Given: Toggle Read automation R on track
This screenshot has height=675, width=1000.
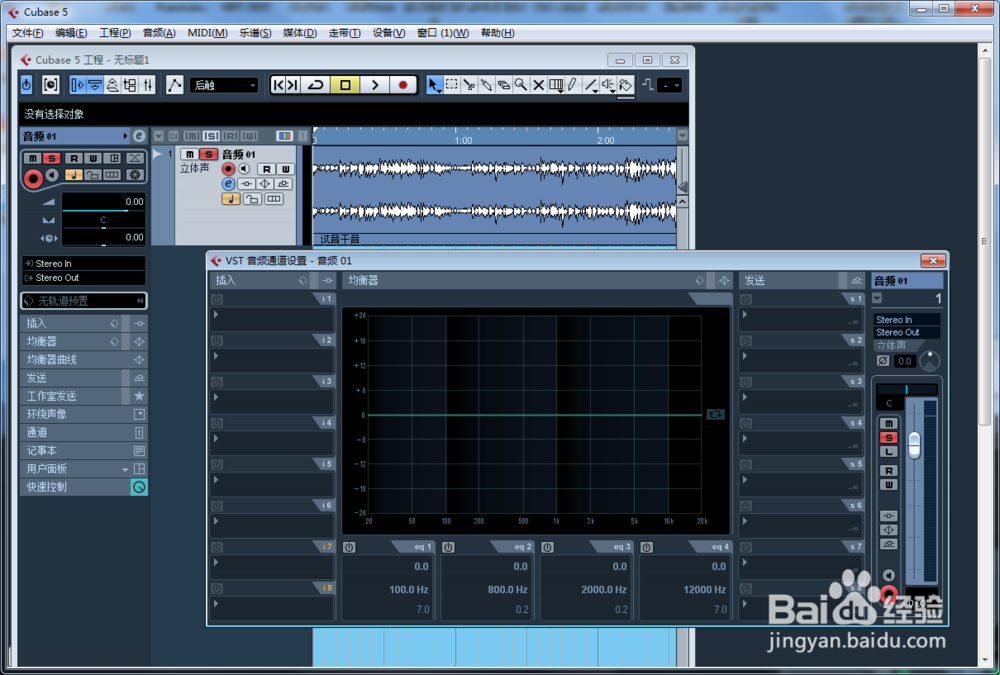Looking at the screenshot, I should coord(266,169).
